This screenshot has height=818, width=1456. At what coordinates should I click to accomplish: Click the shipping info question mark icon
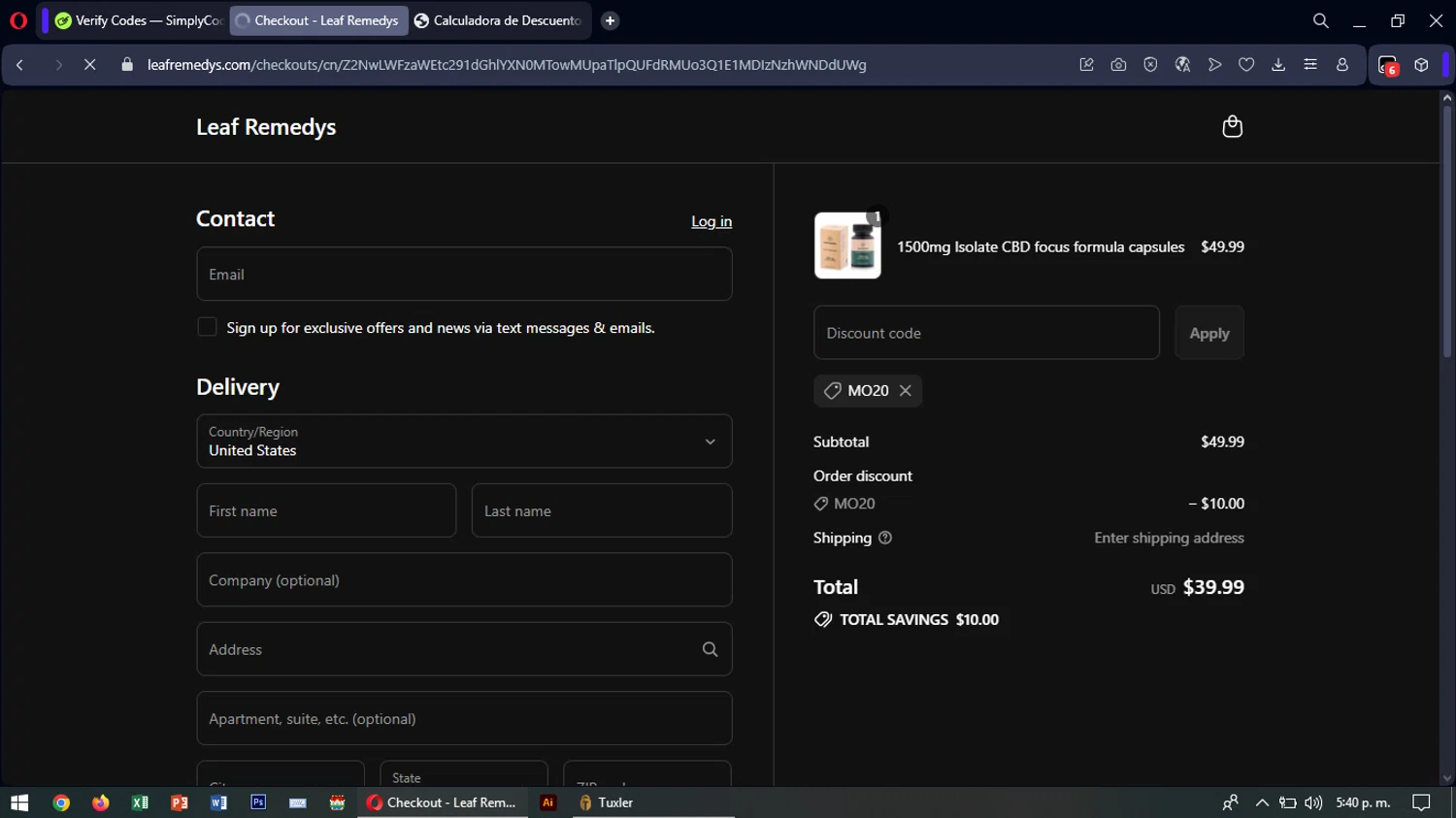pos(885,538)
